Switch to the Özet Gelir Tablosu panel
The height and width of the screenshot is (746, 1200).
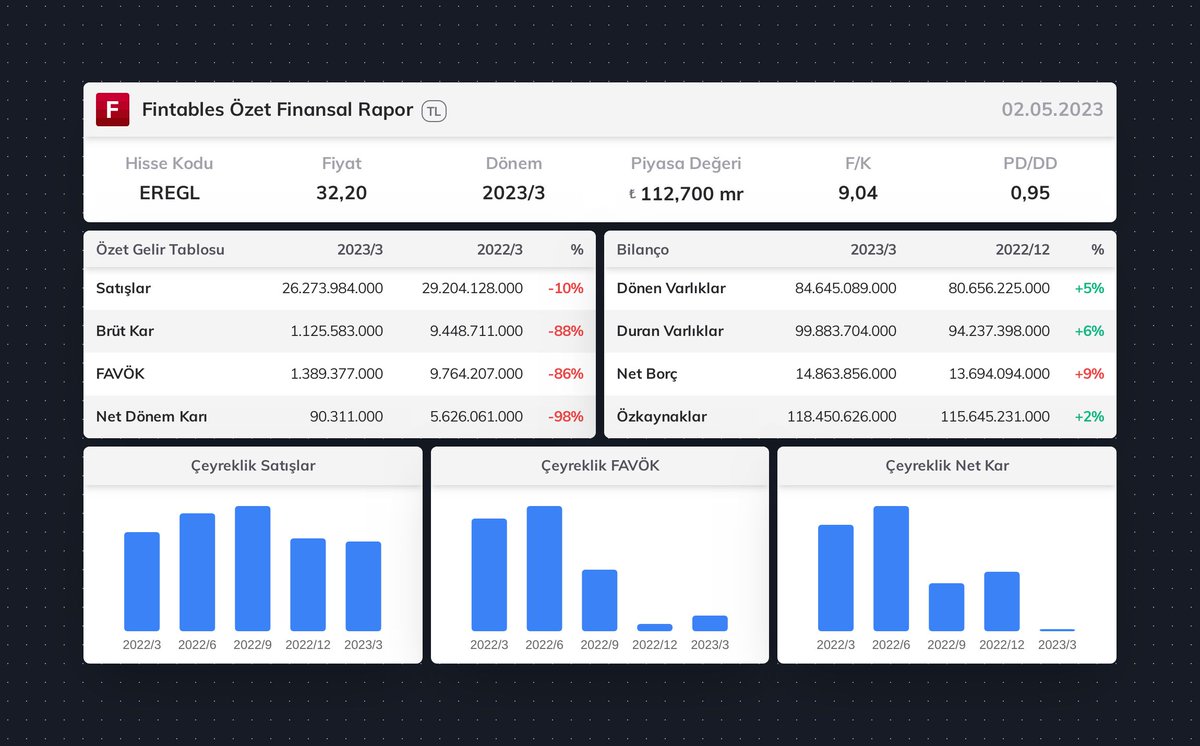160,249
